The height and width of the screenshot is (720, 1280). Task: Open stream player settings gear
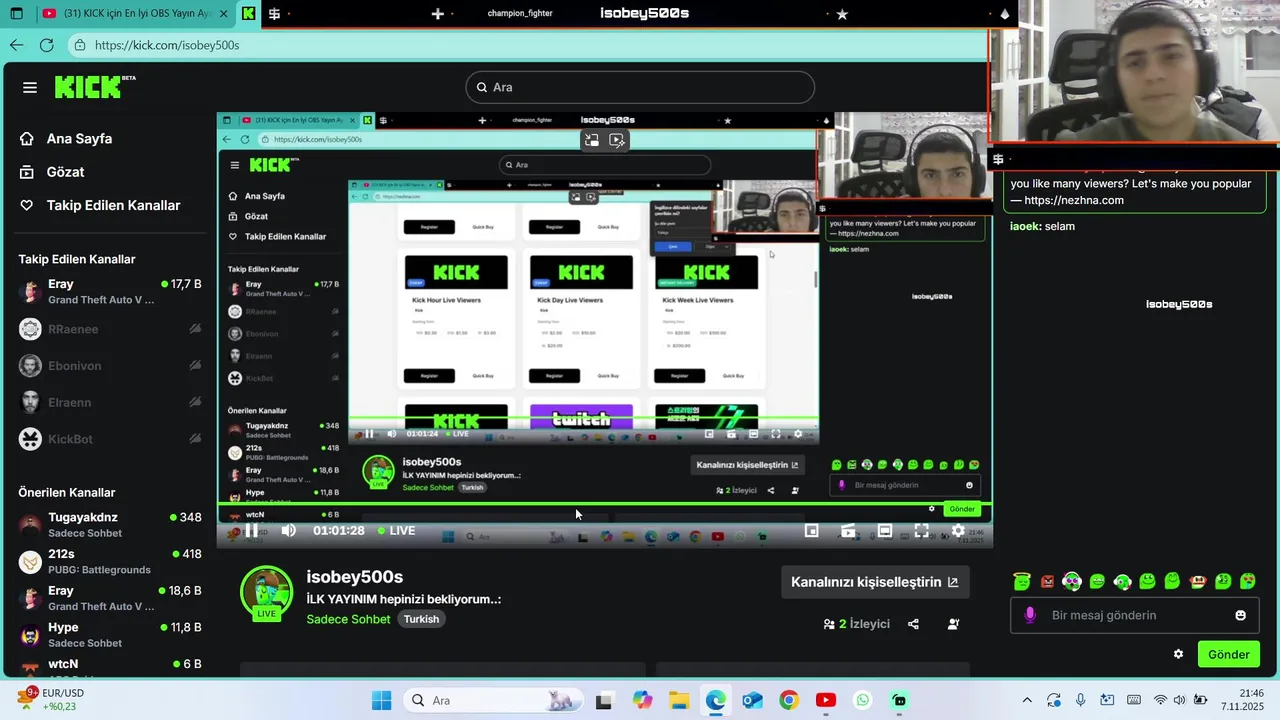point(958,531)
